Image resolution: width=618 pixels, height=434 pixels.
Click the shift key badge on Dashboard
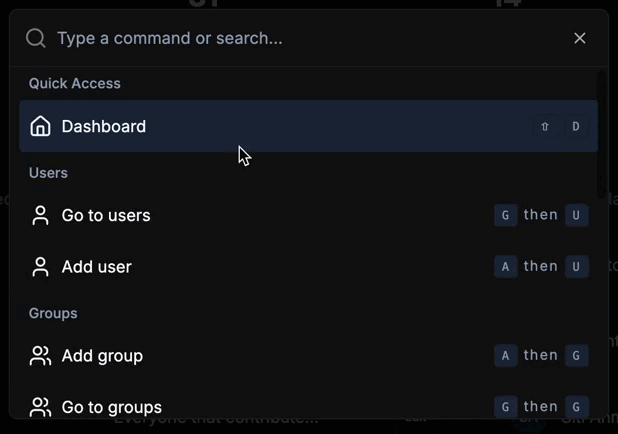tap(545, 127)
